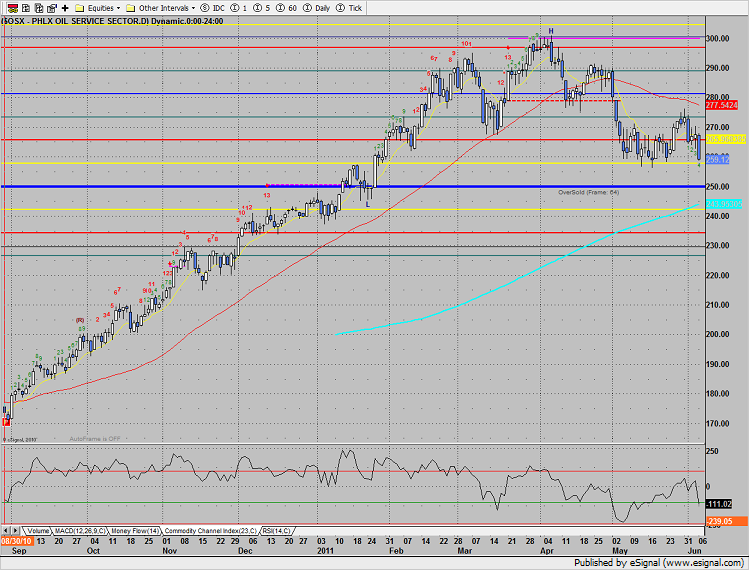Screen dimensions: 749x570
Task: Click the blue 259.12 last price label
Action: pos(717,160)
